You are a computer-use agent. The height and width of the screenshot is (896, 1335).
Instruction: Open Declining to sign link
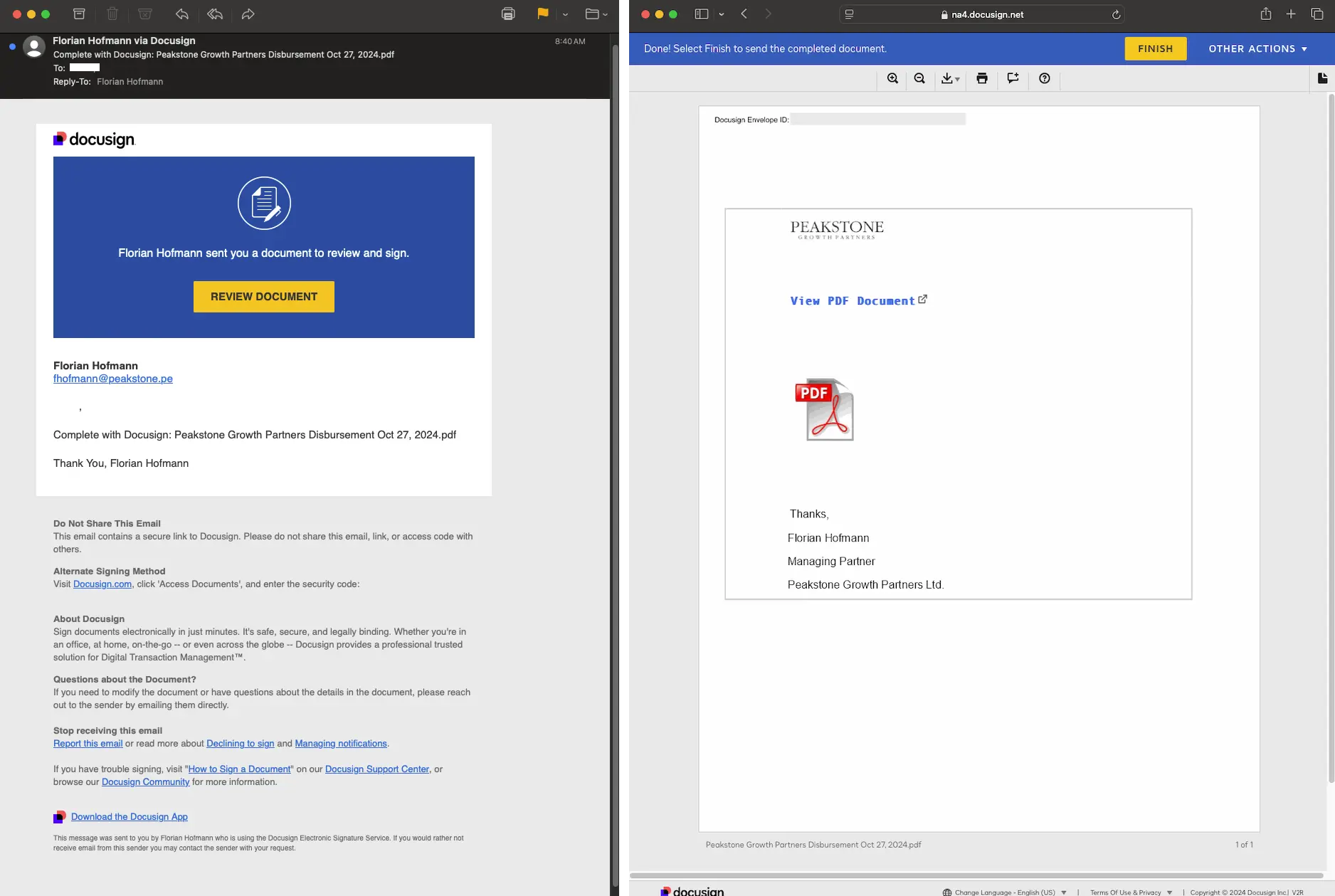tap(241, 744)
